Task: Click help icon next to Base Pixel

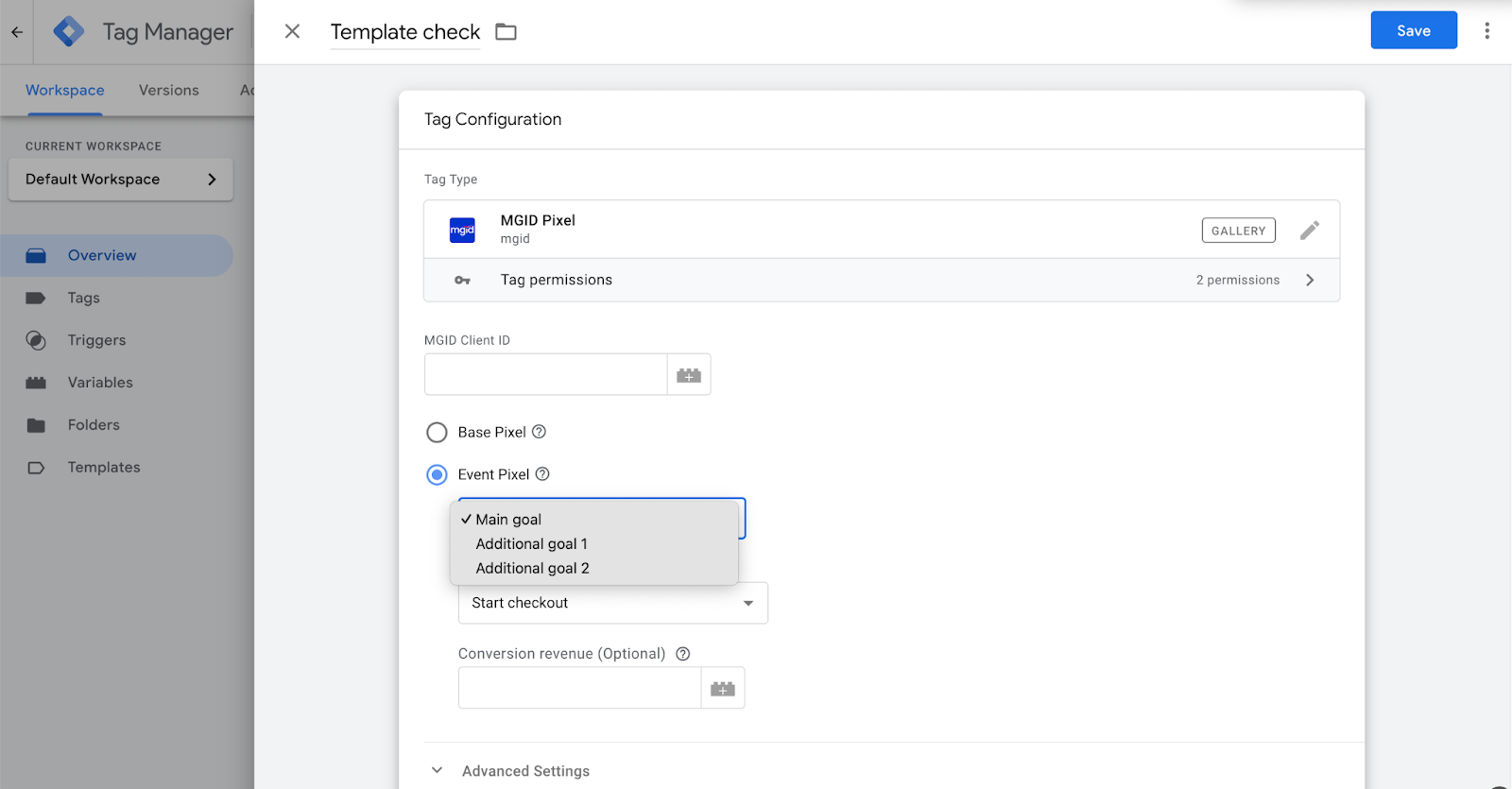Action: point(539,432)
